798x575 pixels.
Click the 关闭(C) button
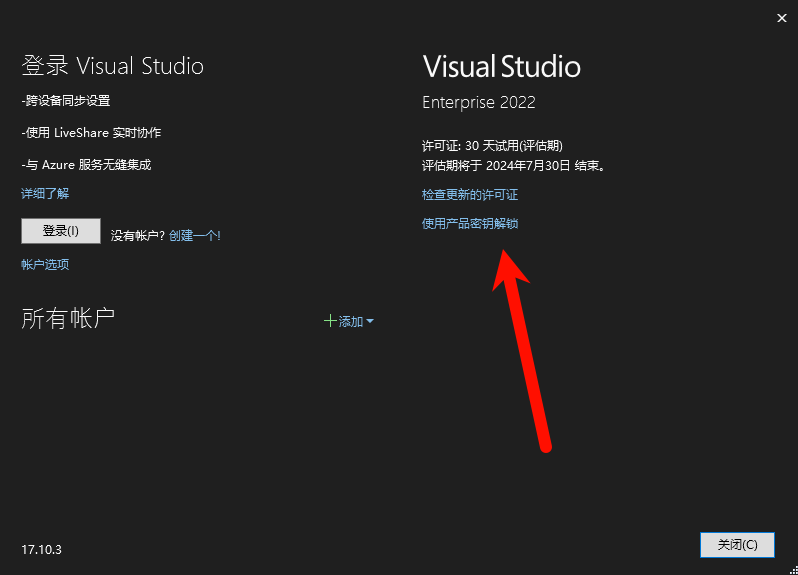pyautogui.click(x=737, y=545)
